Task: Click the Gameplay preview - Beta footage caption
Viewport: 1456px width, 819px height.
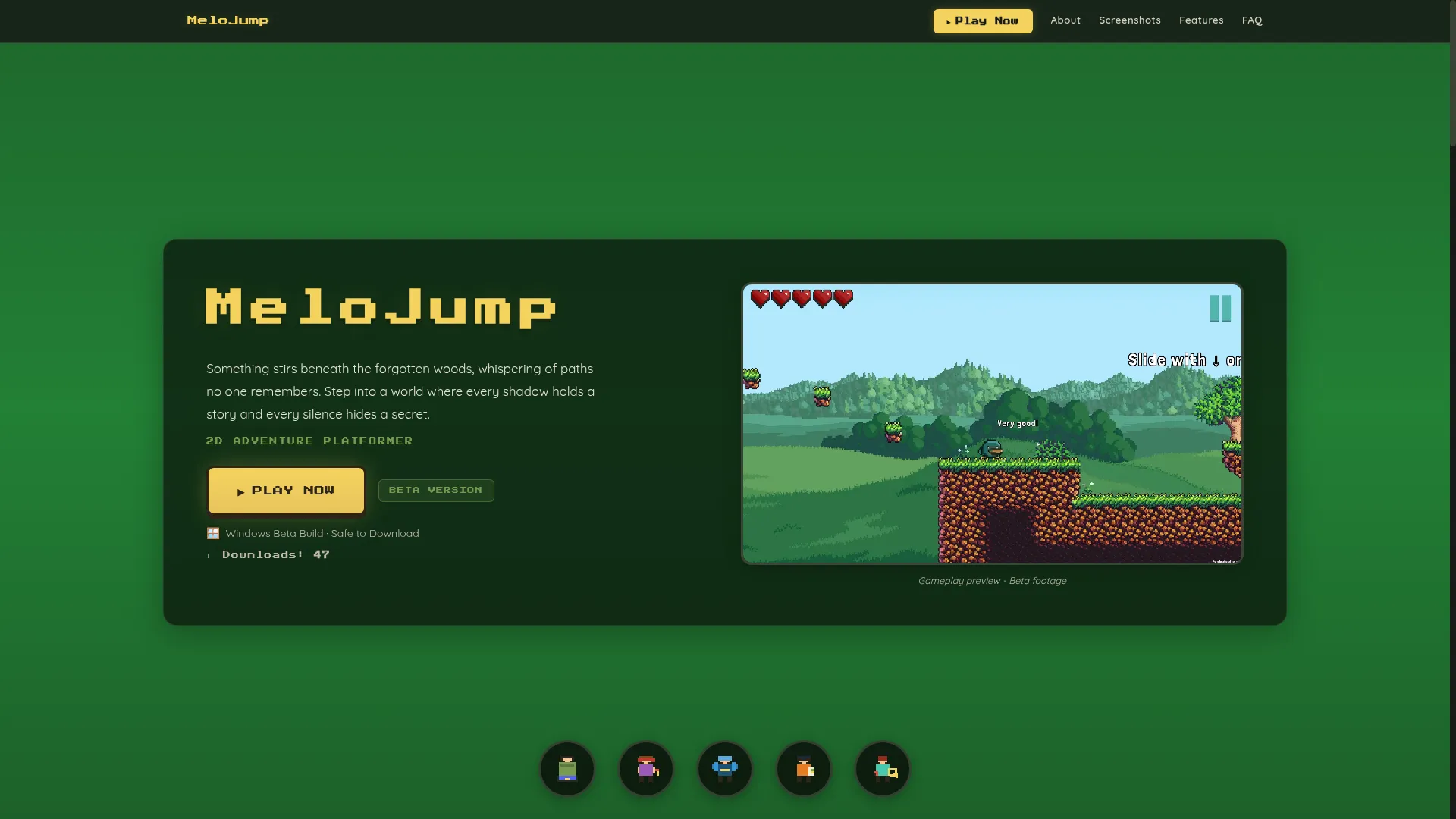Action: click(x=992, y=581)
